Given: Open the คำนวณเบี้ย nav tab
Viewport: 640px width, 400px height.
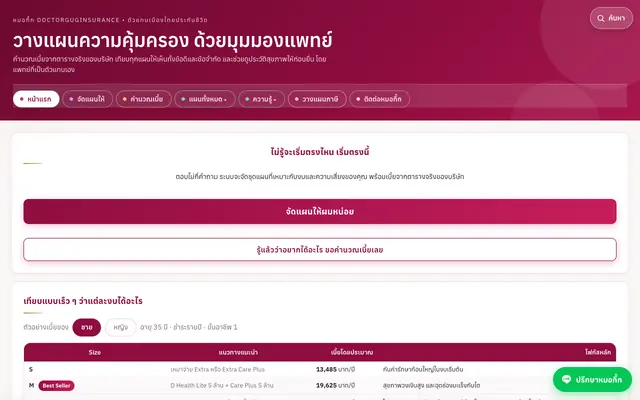Looking at the screenshot, I should click(x=143, y=99).
